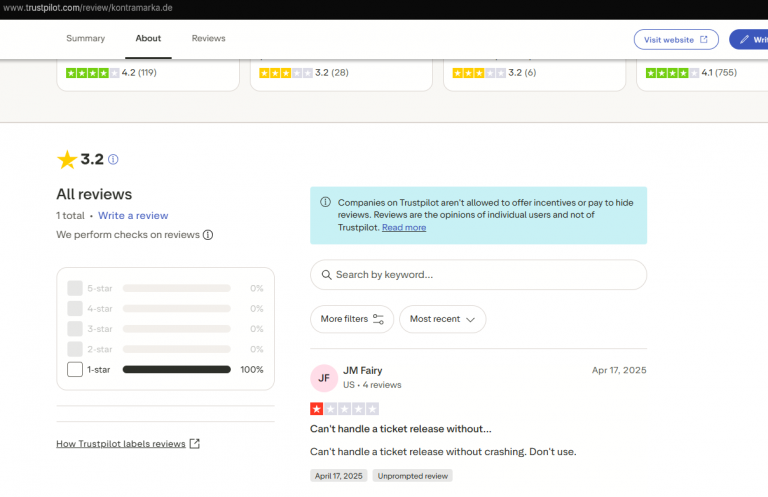The image size is (768, 497).
Task: Click external link icon in Visit website
Action: click(x=704, y=40)
